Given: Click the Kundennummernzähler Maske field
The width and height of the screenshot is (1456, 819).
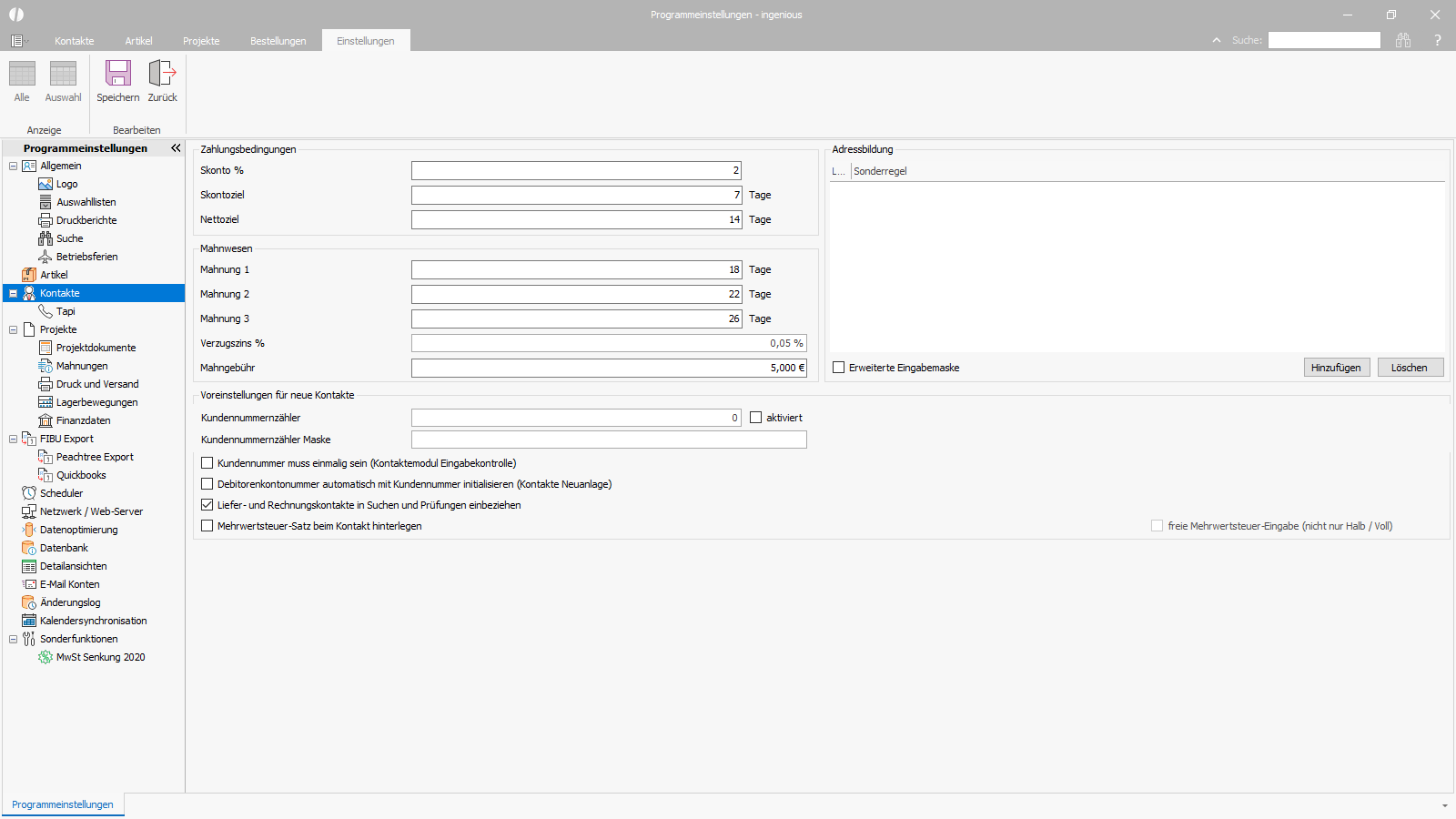Looking at the screenshot, I should pyautogui.click(x=609, y=440).
